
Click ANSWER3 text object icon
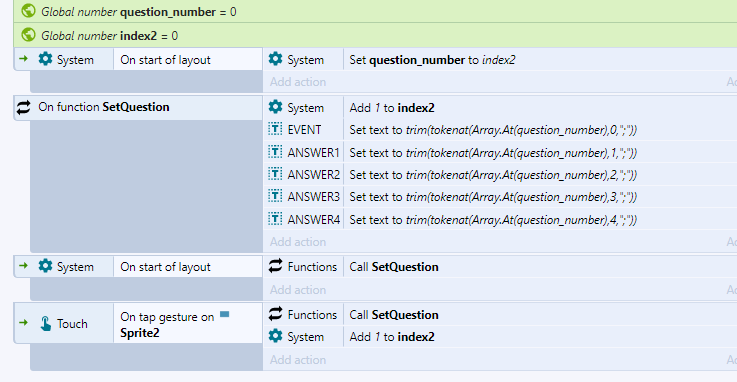click(x=275, y=196)
